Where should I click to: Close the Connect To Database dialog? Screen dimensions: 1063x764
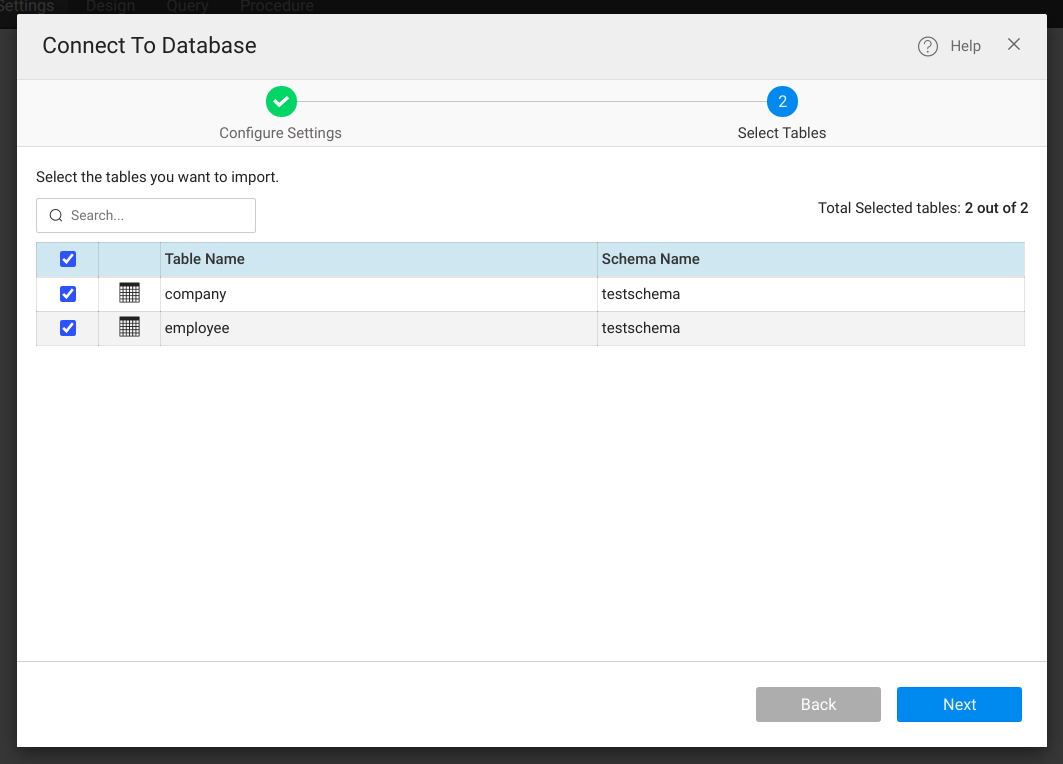(1014, 44)
